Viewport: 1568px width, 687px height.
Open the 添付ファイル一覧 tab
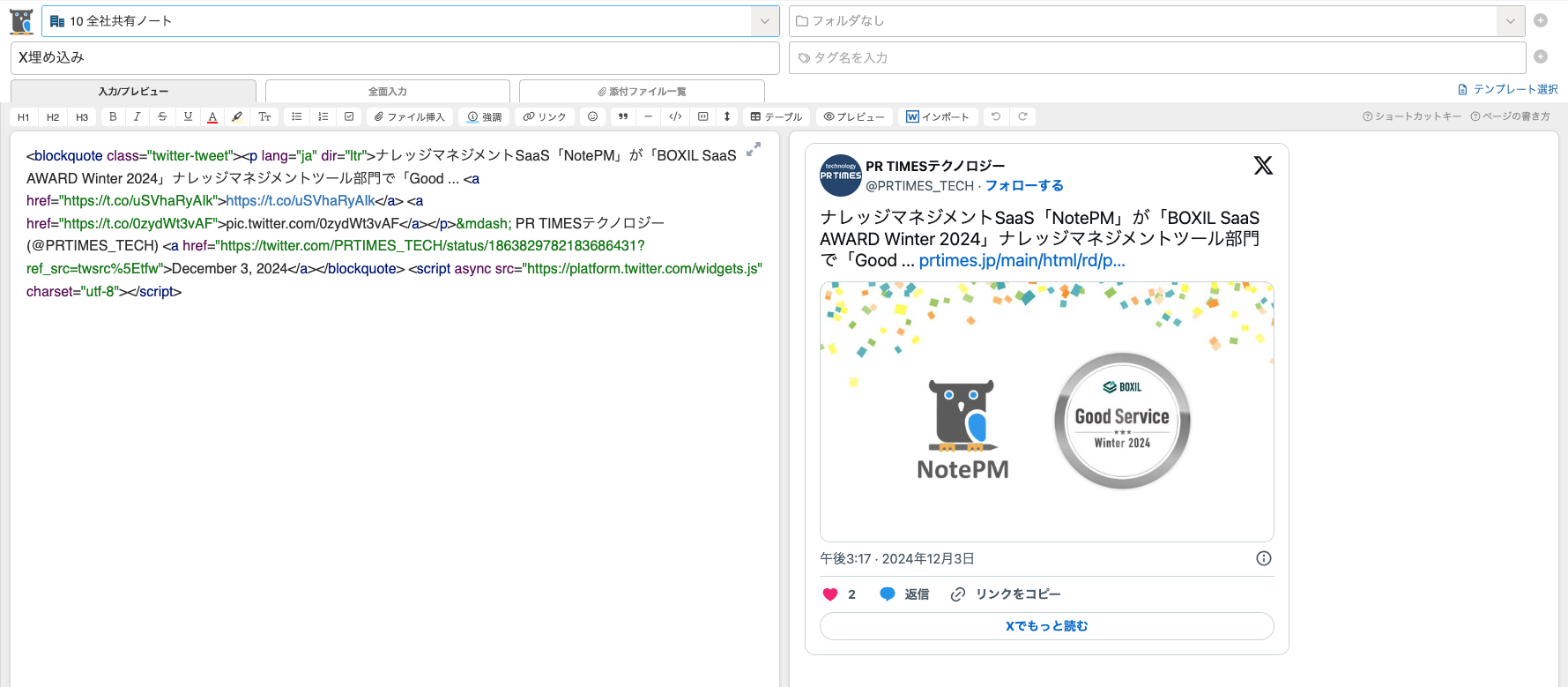click(x=642, y=92)
